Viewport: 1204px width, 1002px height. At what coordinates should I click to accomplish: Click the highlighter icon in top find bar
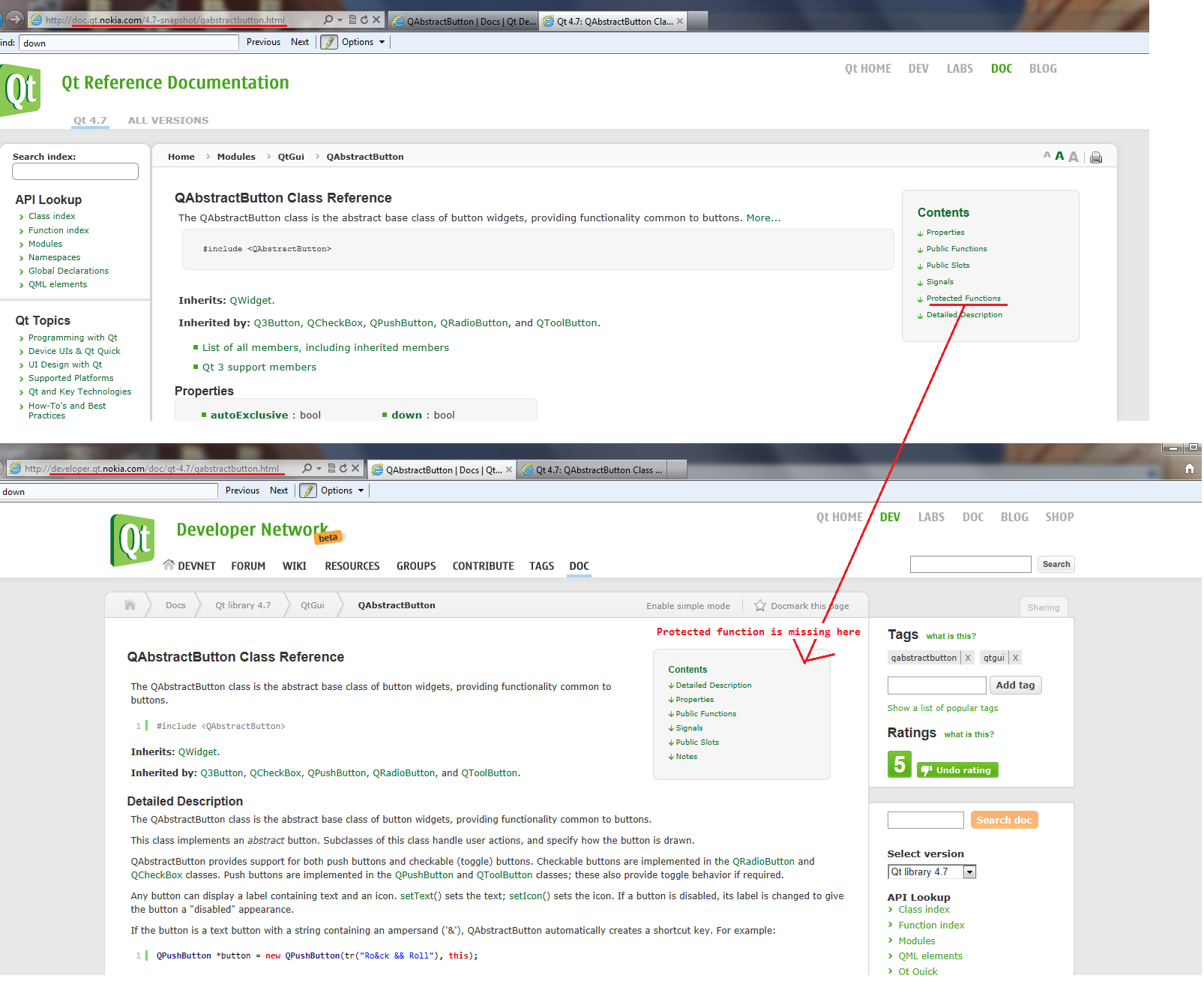point(329,42)
